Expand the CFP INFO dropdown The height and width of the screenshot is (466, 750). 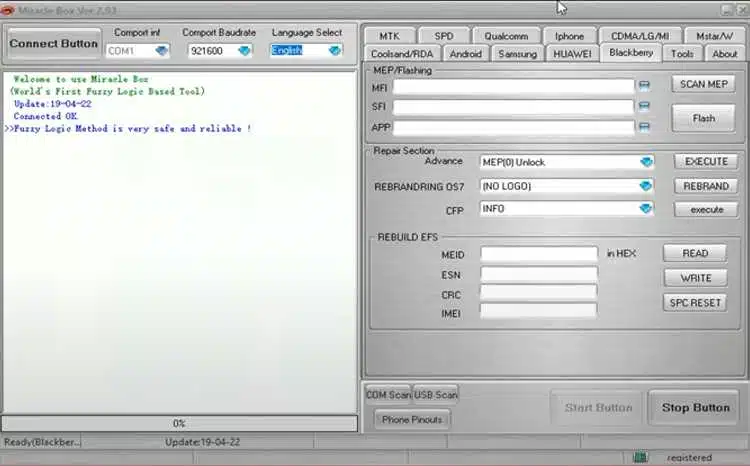(x=646, y=209)
